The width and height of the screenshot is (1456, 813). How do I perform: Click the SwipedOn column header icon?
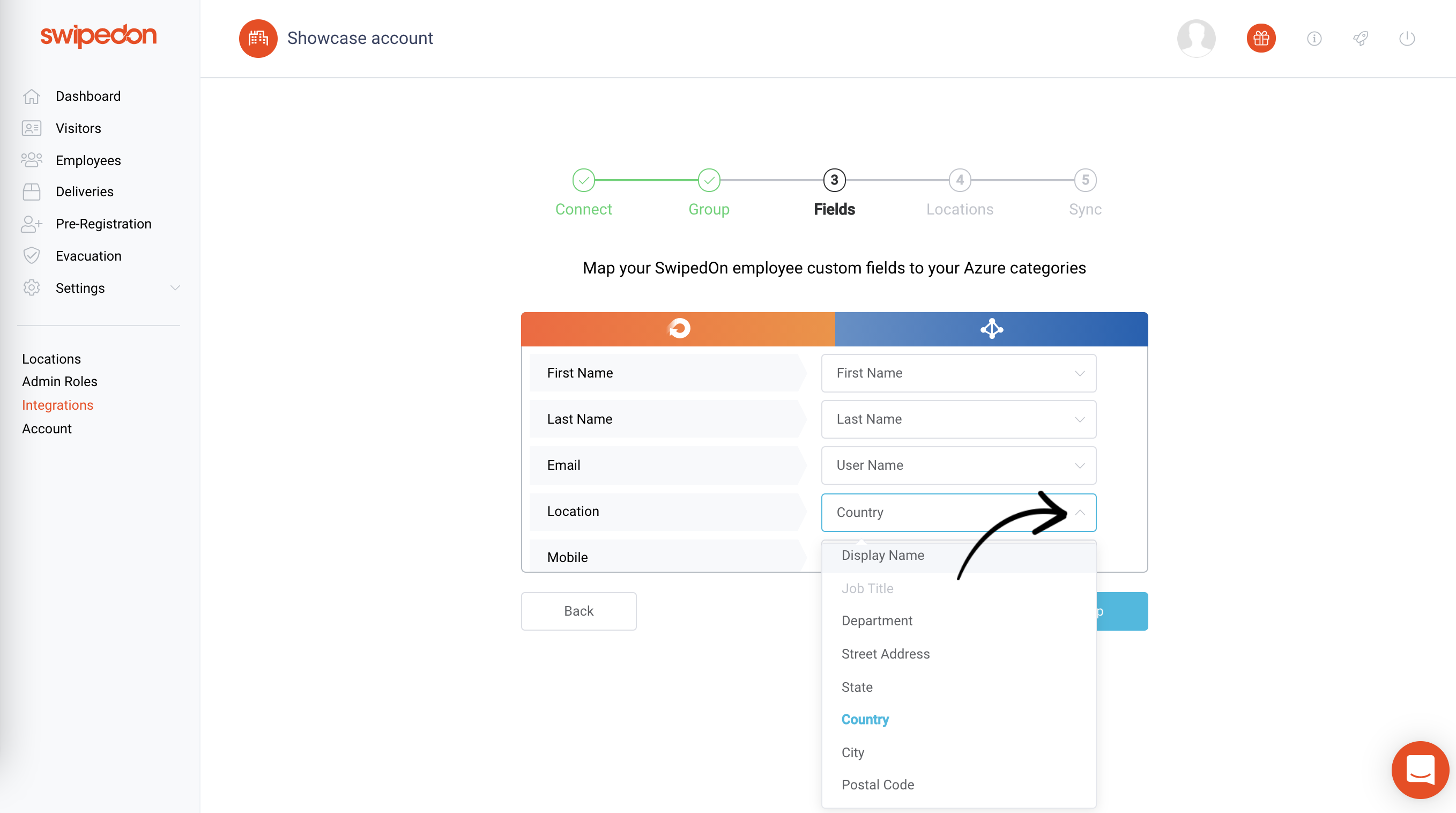(679, 329)
